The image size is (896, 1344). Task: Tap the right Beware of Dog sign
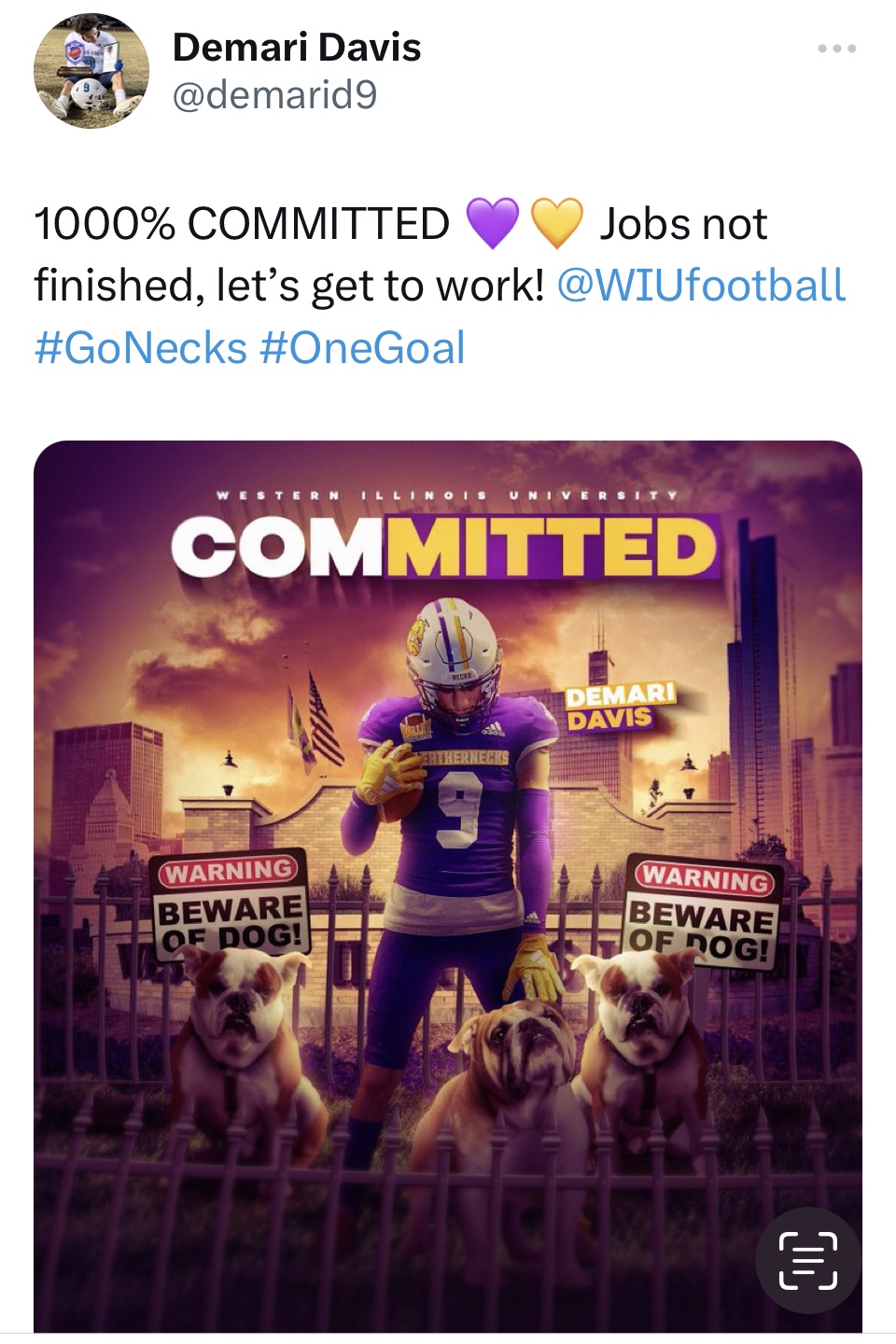click(x=703, y=914)
